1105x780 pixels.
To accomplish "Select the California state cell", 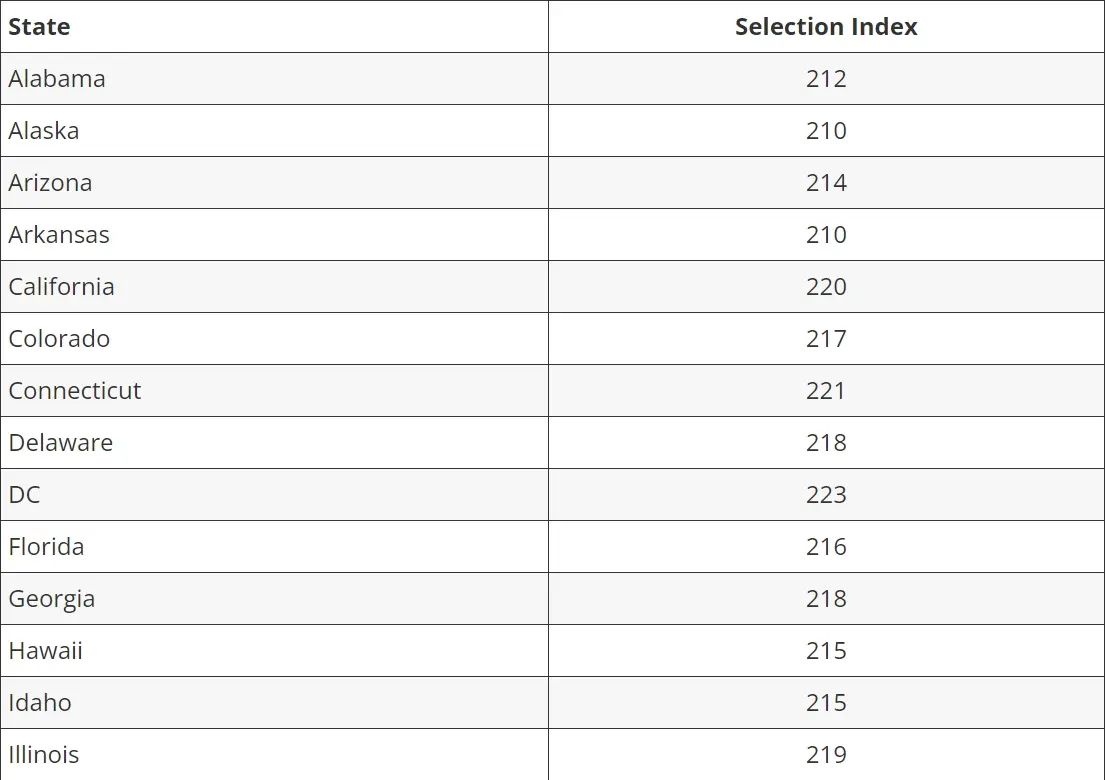I will coord(62,287).
